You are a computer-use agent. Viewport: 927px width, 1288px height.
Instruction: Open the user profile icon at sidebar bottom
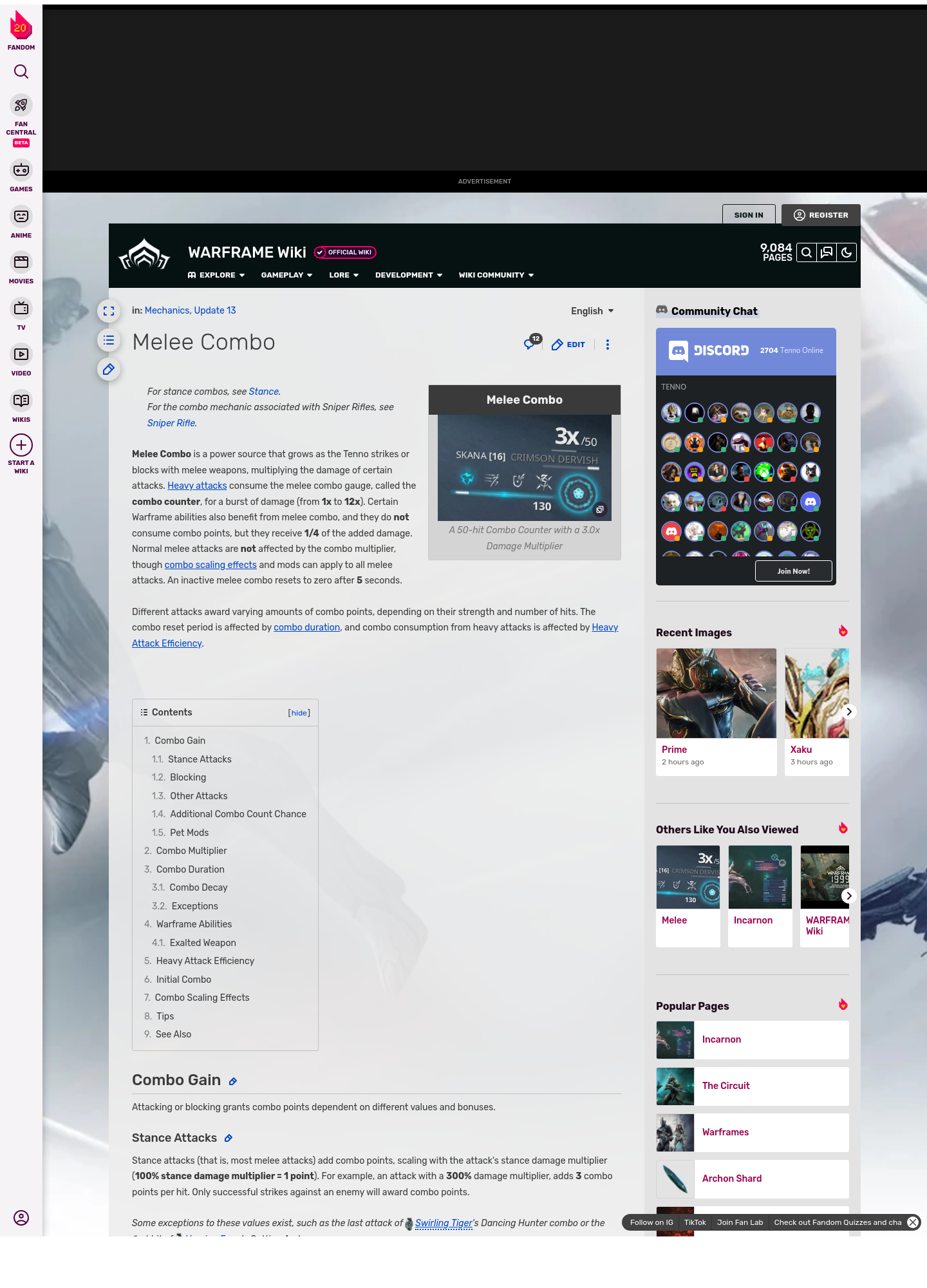coord(21,1218)
